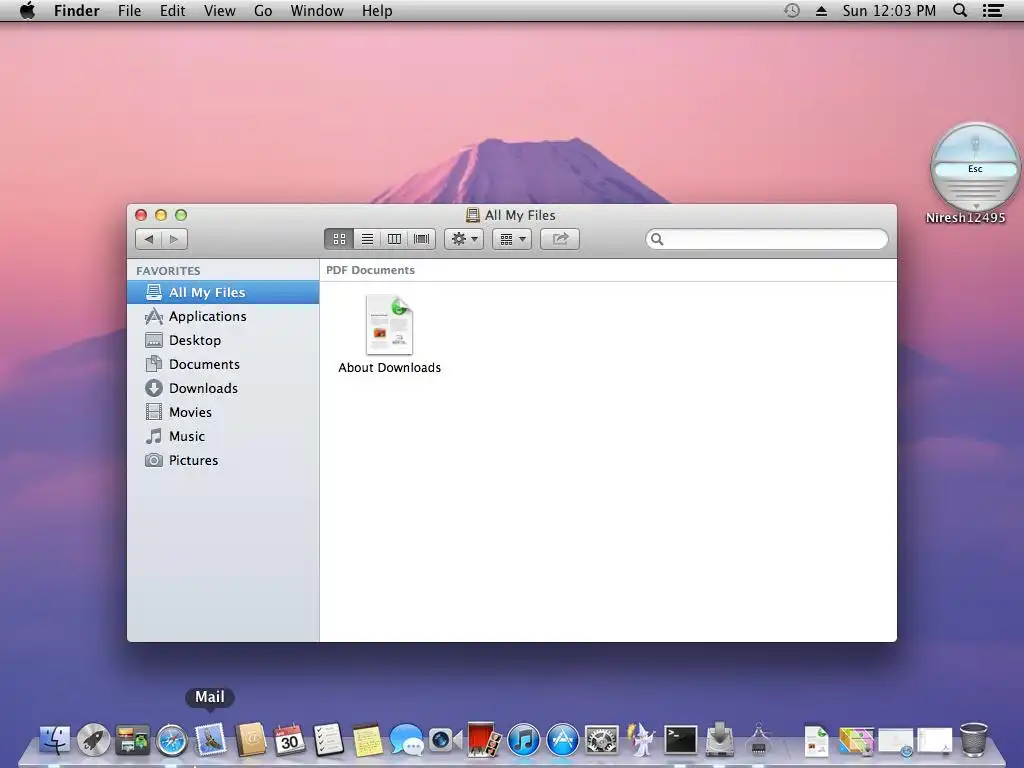Open App Store in the Dock
The image size is (1024, 768).
coord(562,741)
